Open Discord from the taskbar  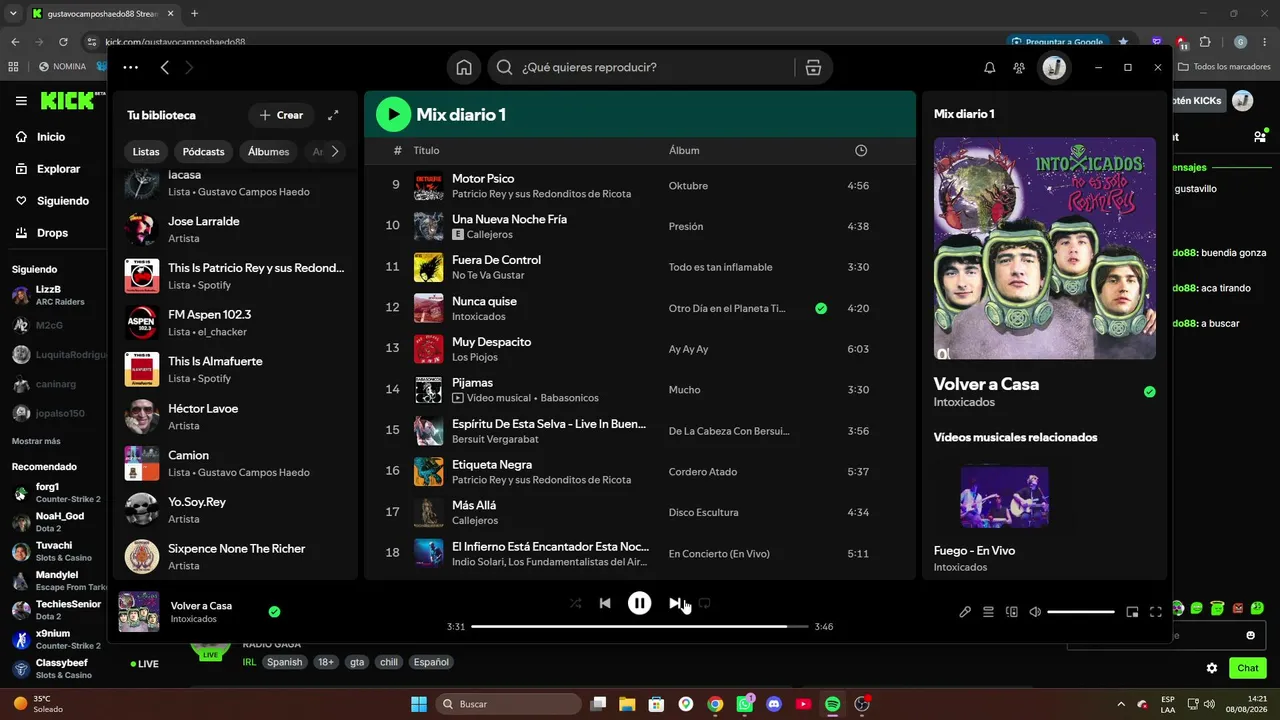[x=773, y=704]
